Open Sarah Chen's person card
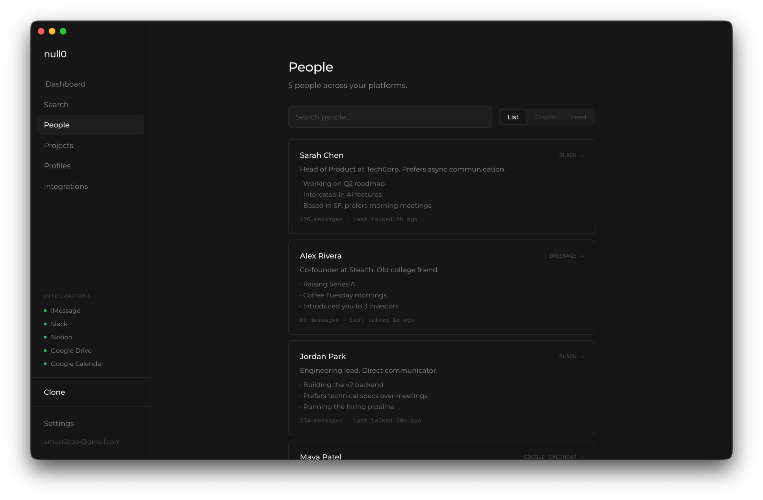 [441, 187]
